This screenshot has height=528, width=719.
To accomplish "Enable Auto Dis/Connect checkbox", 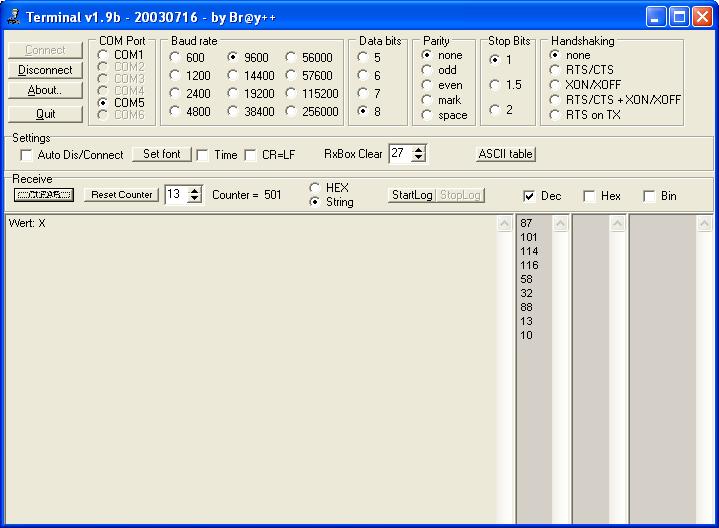I will coord(27,155).
